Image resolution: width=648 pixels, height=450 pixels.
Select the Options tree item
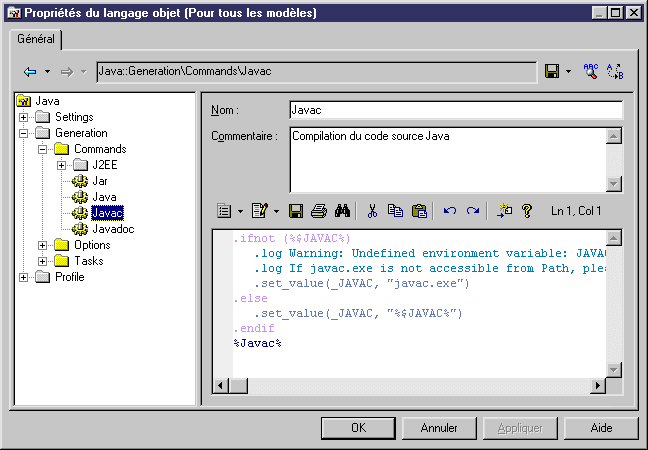pos(92,245)
